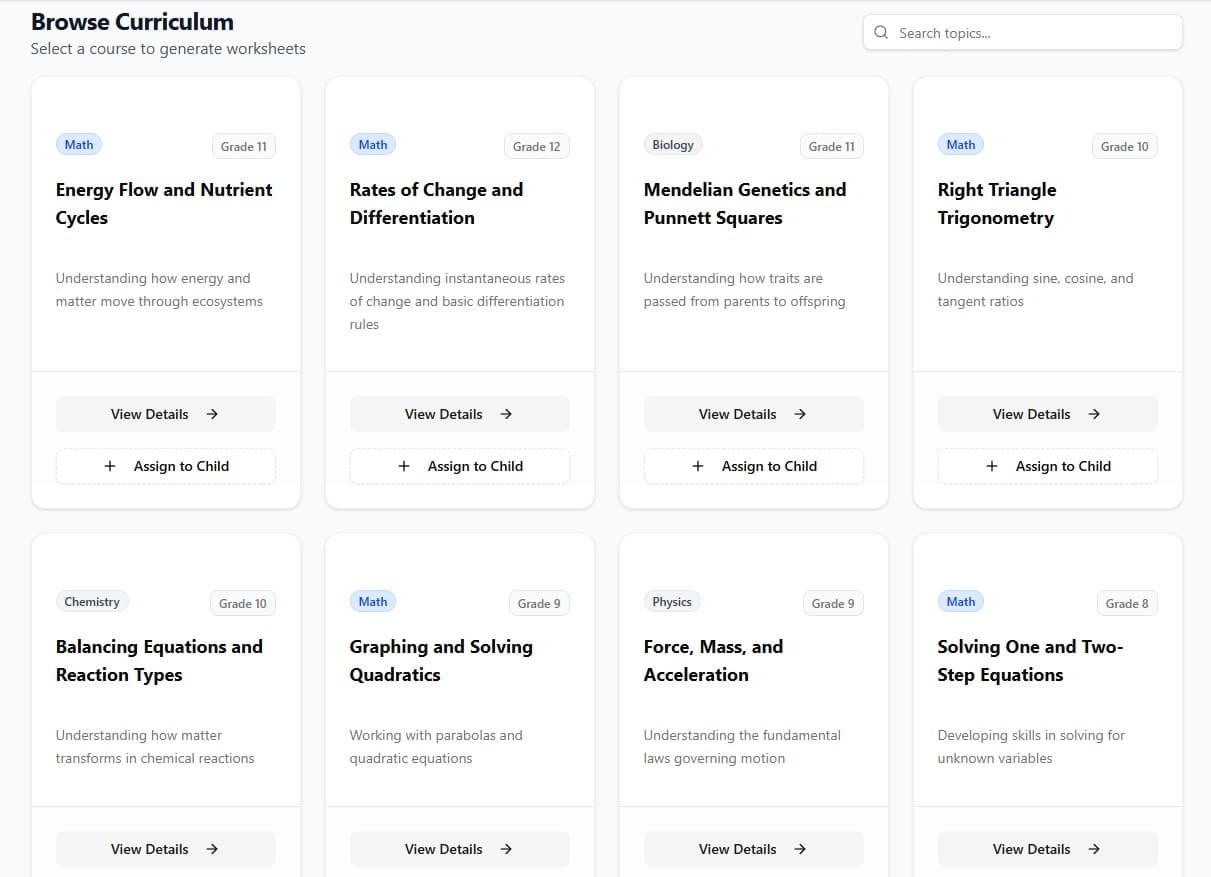This screenshot has width=1211, height=877.
Task: Select the Biology tag on Mendelian Genetics
Action: click(x=673, y=145)
